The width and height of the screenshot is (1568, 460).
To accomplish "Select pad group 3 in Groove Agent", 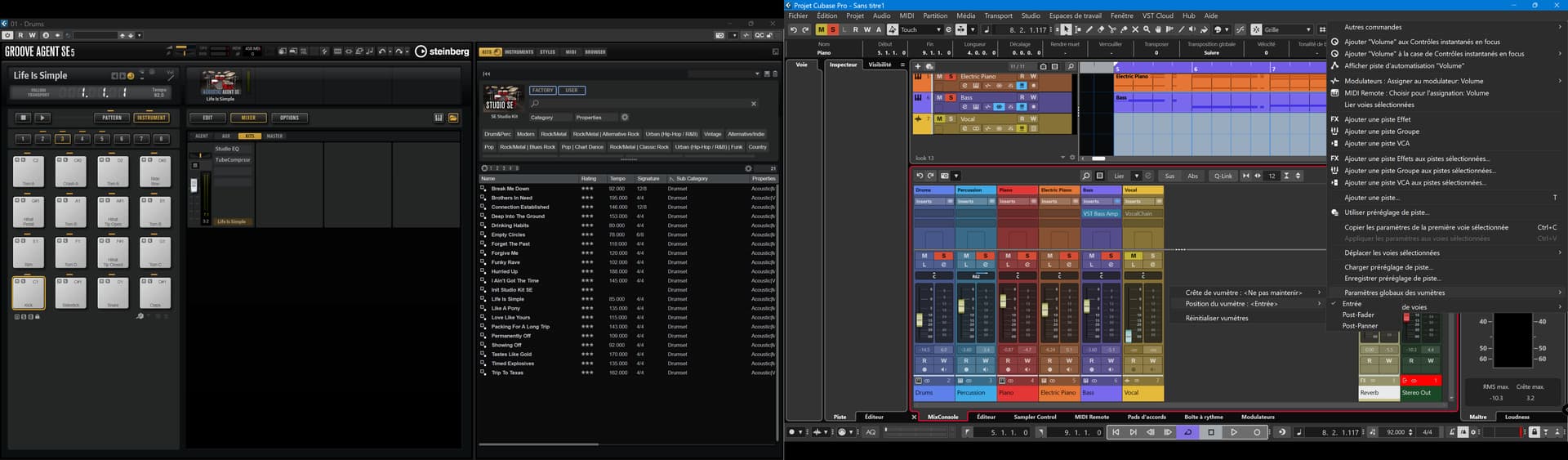I will (x=63, y=139).
